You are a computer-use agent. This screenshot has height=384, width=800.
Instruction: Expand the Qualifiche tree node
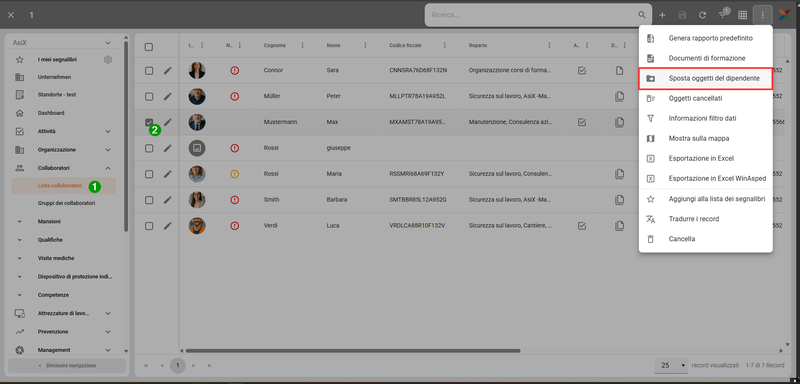19,240
